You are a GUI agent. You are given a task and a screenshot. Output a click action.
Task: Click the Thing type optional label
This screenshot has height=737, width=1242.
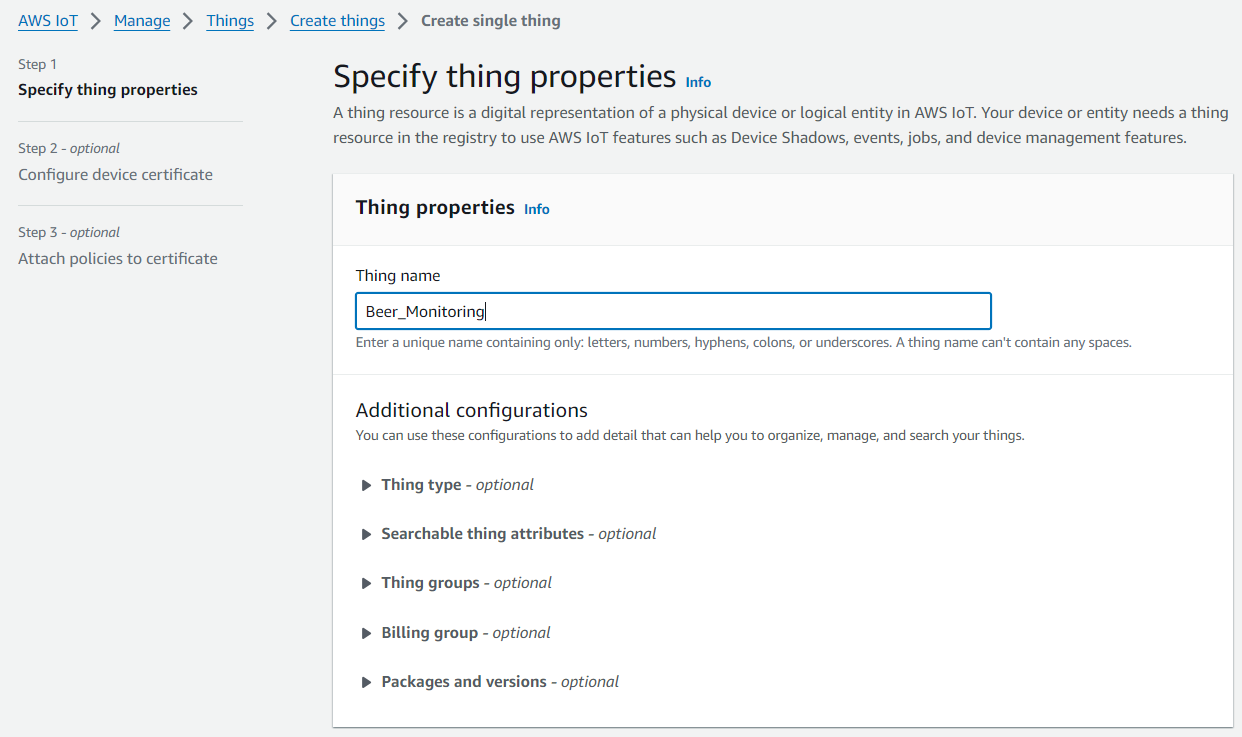point(457,485)
